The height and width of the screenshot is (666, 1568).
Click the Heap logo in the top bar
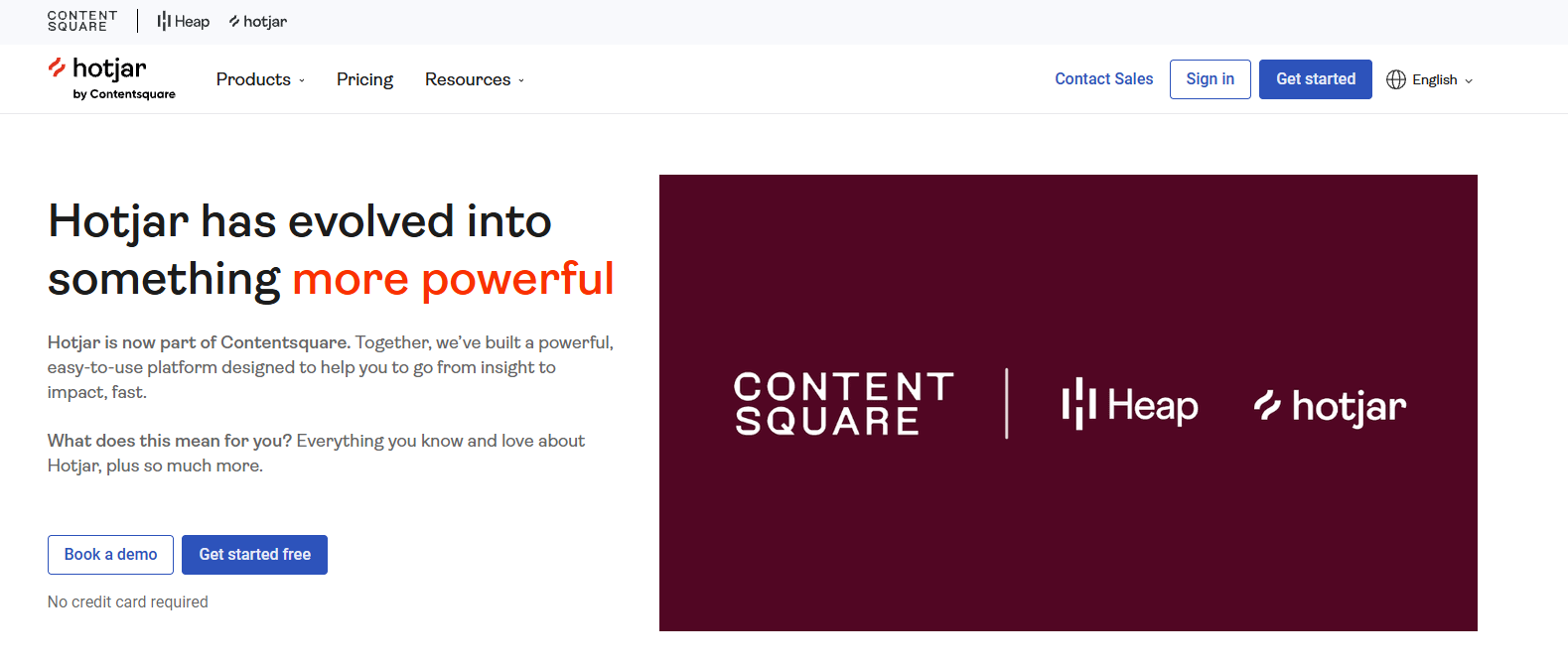[x=184, y=22]
